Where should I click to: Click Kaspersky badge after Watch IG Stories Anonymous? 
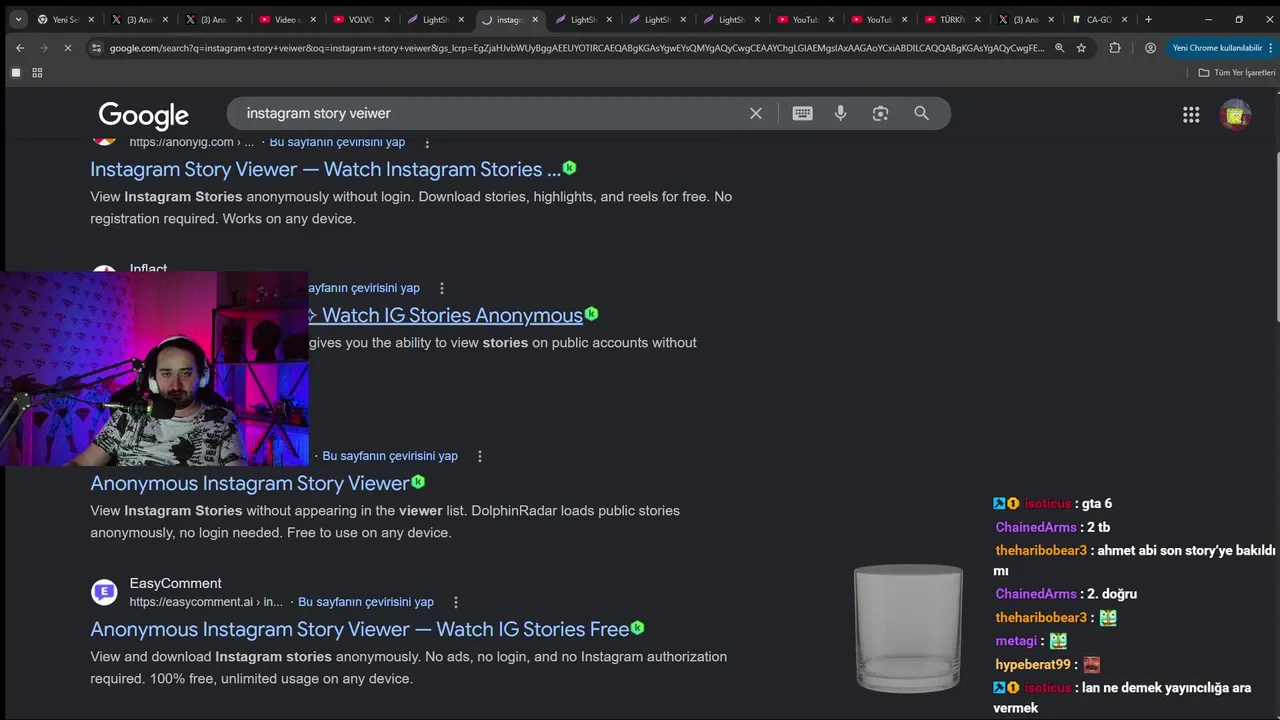tap(591, 314)
